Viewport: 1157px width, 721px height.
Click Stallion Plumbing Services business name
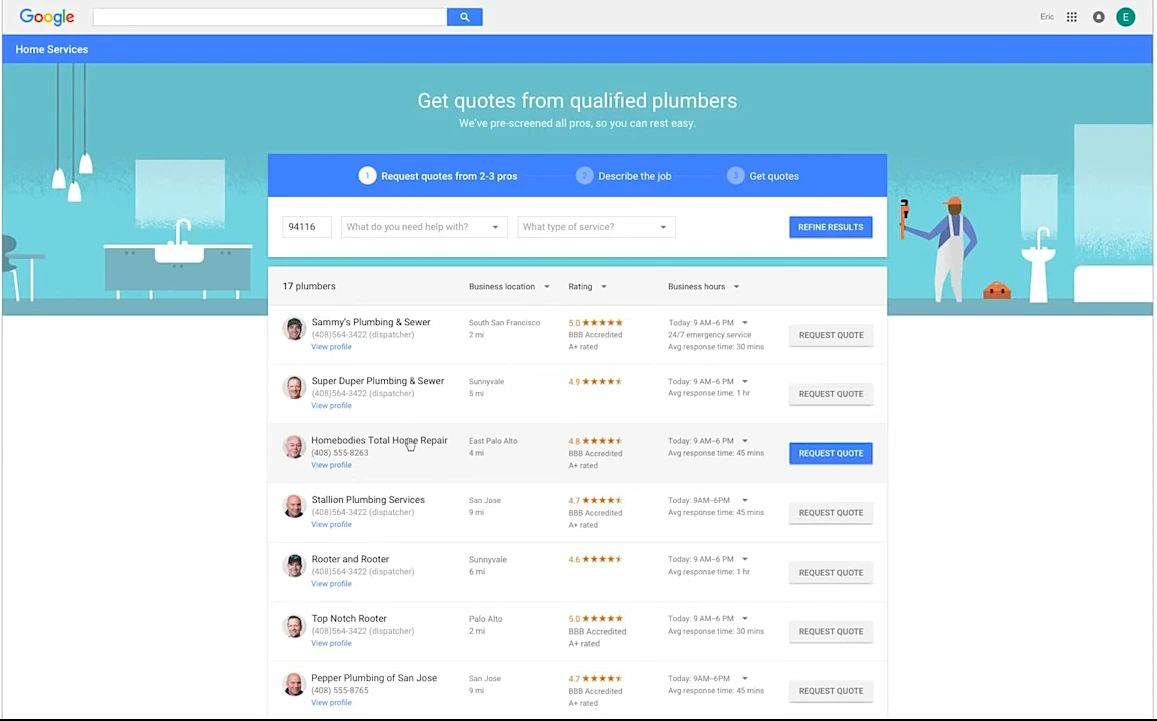[x=368, y=500]
